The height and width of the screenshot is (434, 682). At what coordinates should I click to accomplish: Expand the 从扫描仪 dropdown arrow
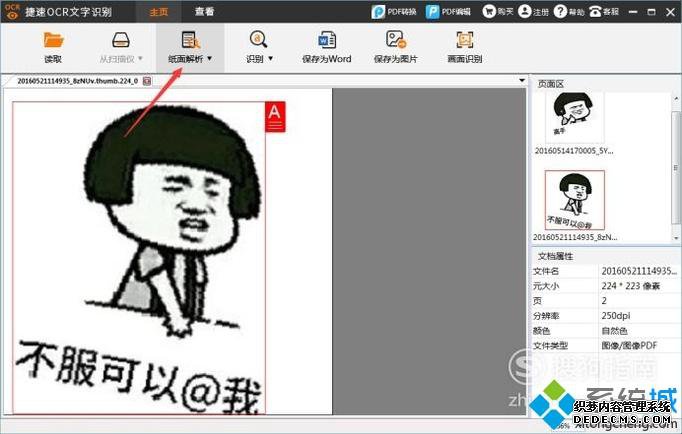tap(140, 58)
